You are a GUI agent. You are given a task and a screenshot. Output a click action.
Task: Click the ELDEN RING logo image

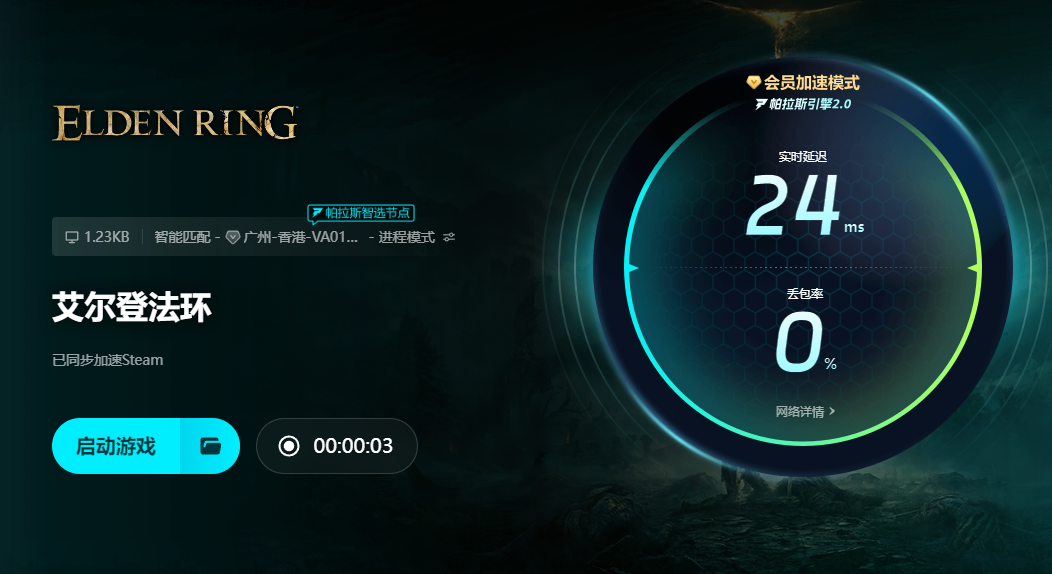(174, 123)
